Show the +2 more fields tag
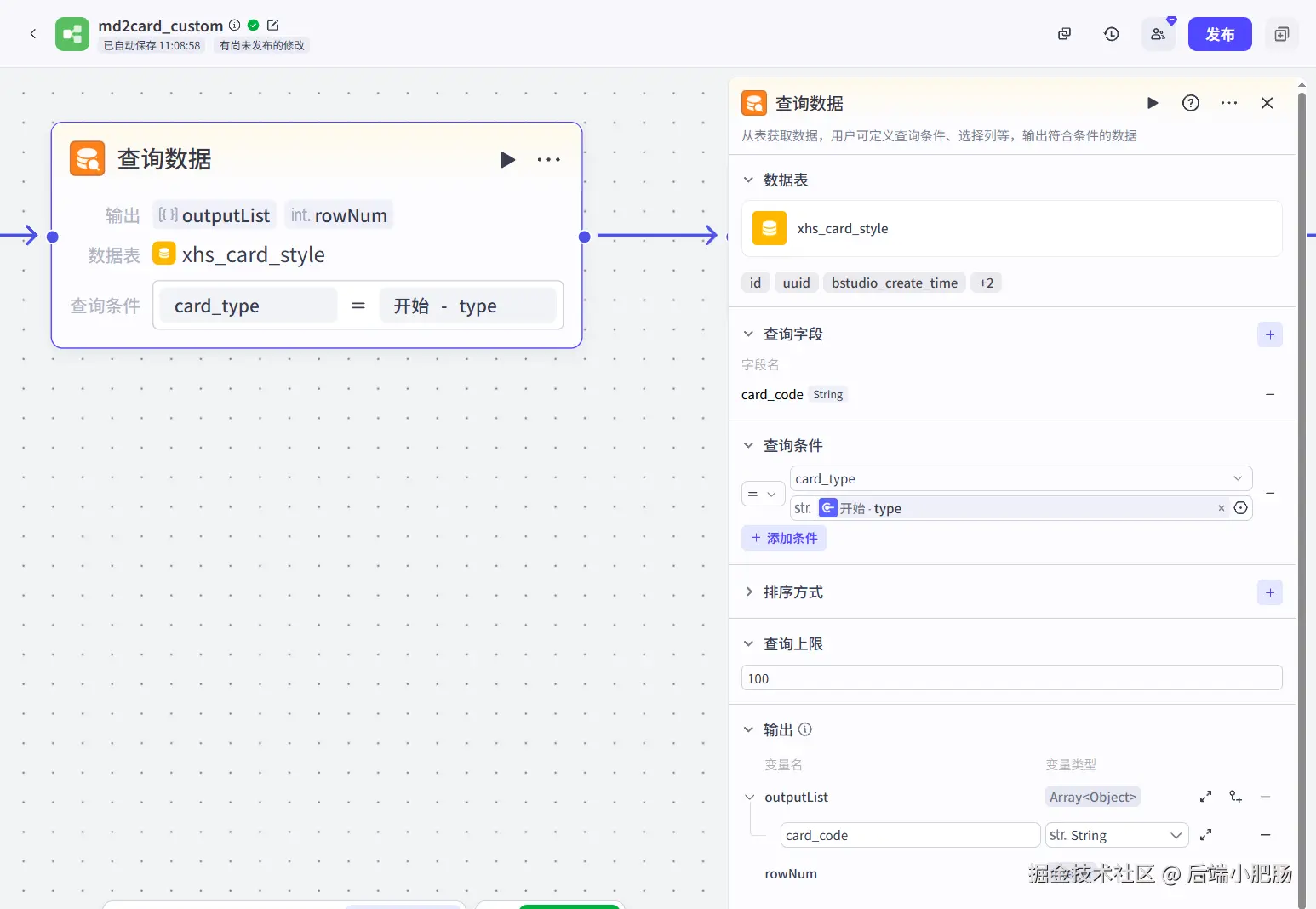This screenshot has width=1316, height=909. pos(986,283)
